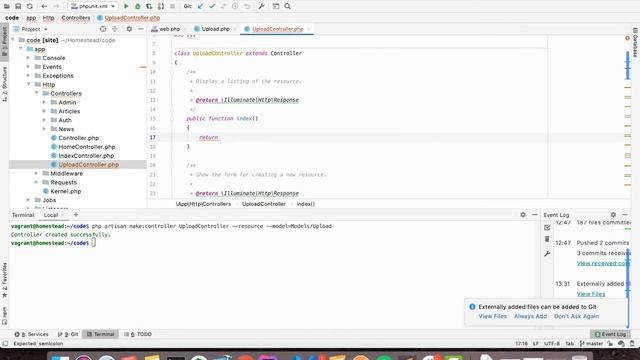This screenshot has width=640, height=360.
Task: Open the Services tool window
Action: pos(31,334)
